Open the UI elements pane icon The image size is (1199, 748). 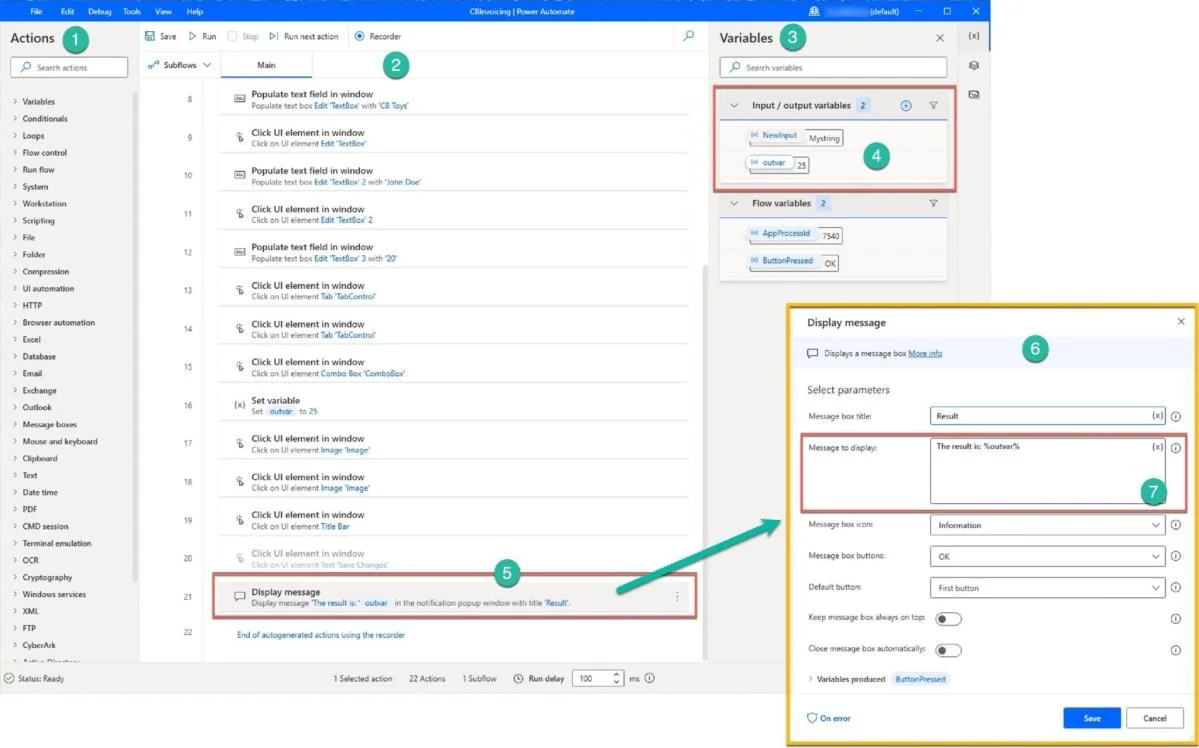(973, 66)
